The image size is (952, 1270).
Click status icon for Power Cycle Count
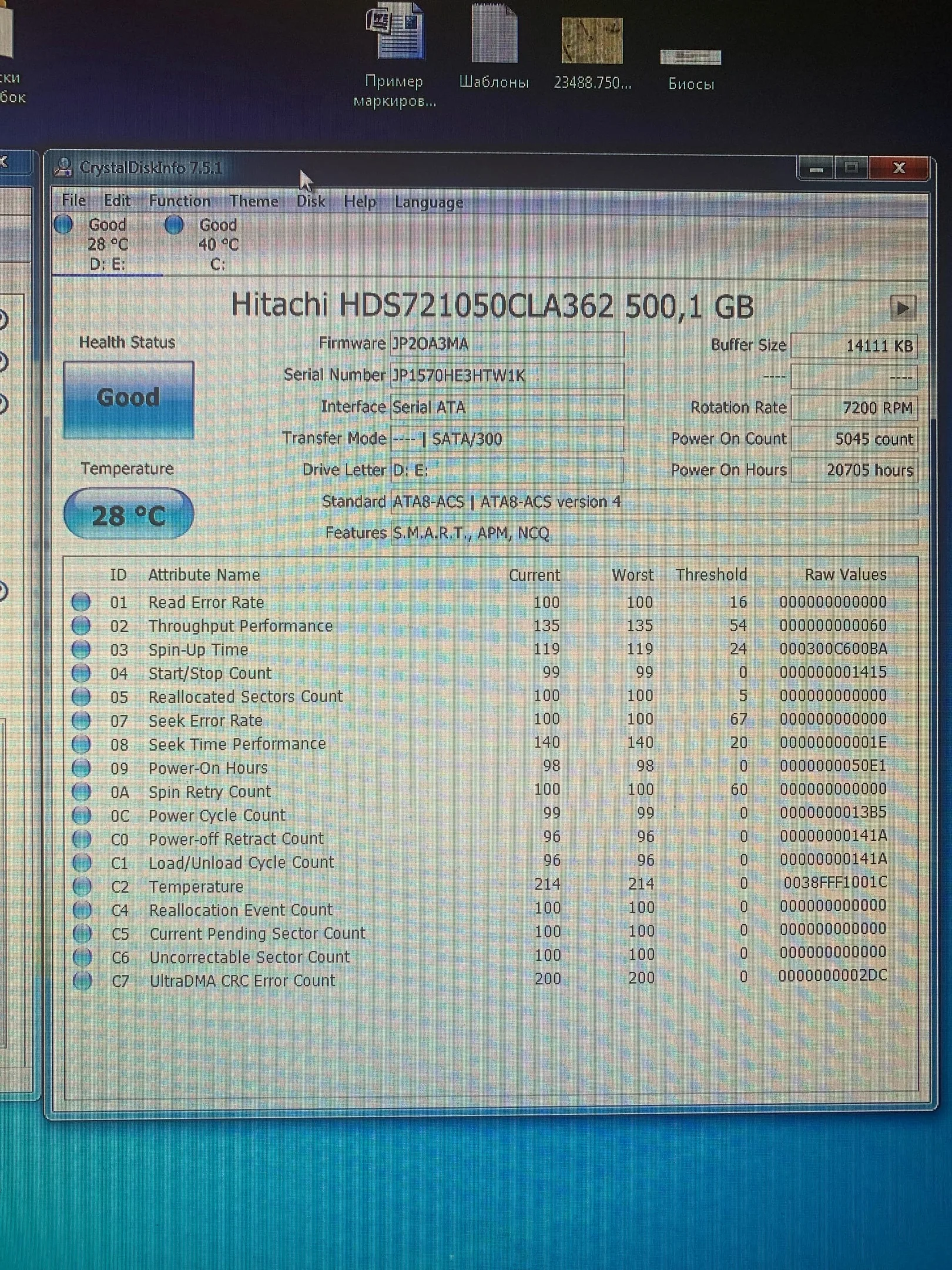(x=81, y=816)
